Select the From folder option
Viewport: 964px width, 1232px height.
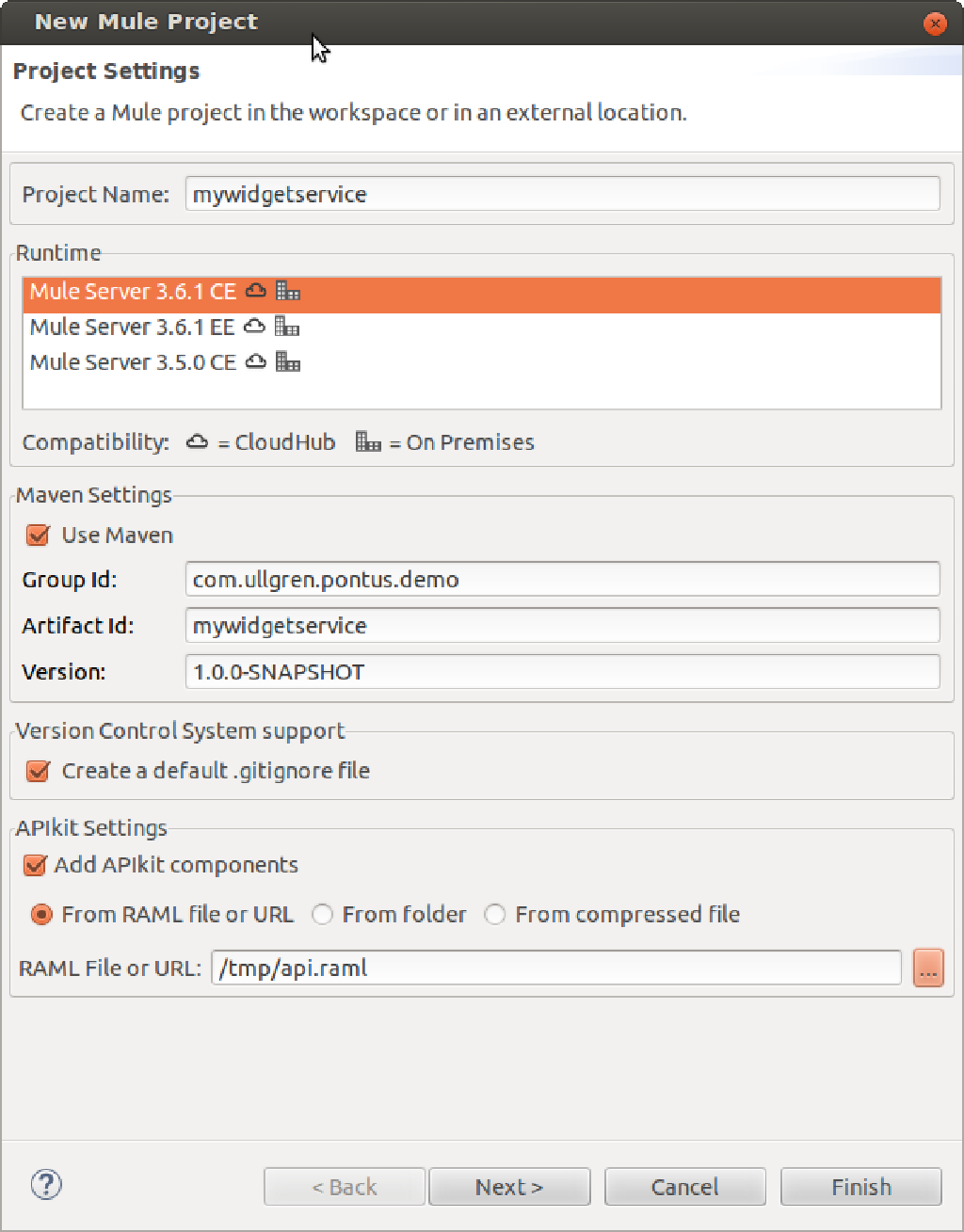[322, 914]
